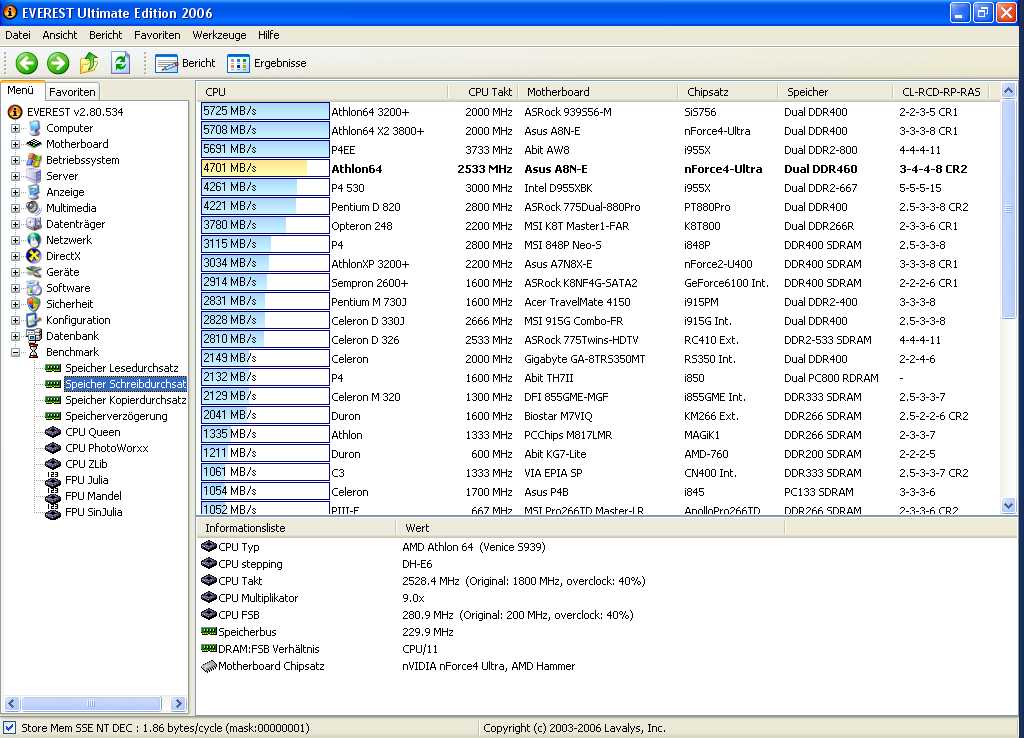The width and height of the screenshot is (1024, 738).
Task: Click results list scrollbar down arrow
Action: click(x=1008, y=505)
